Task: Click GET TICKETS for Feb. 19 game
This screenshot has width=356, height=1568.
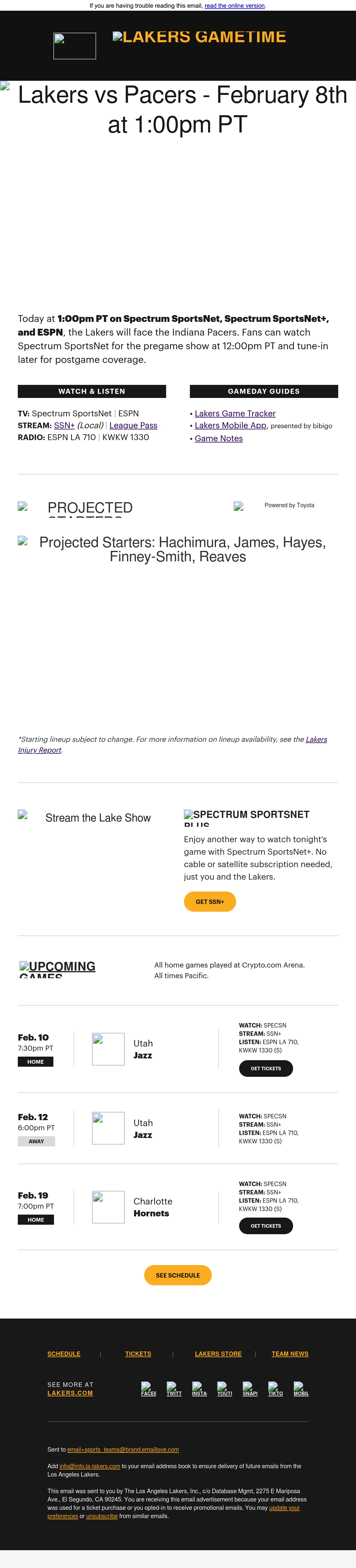Action: click(x=266, y=1226)
